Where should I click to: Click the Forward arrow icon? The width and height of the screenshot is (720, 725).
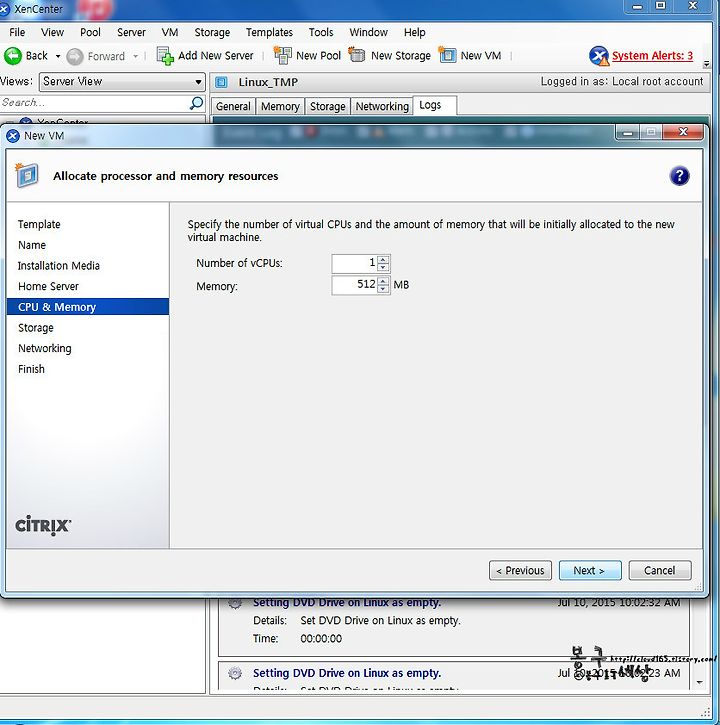point(74,56)
